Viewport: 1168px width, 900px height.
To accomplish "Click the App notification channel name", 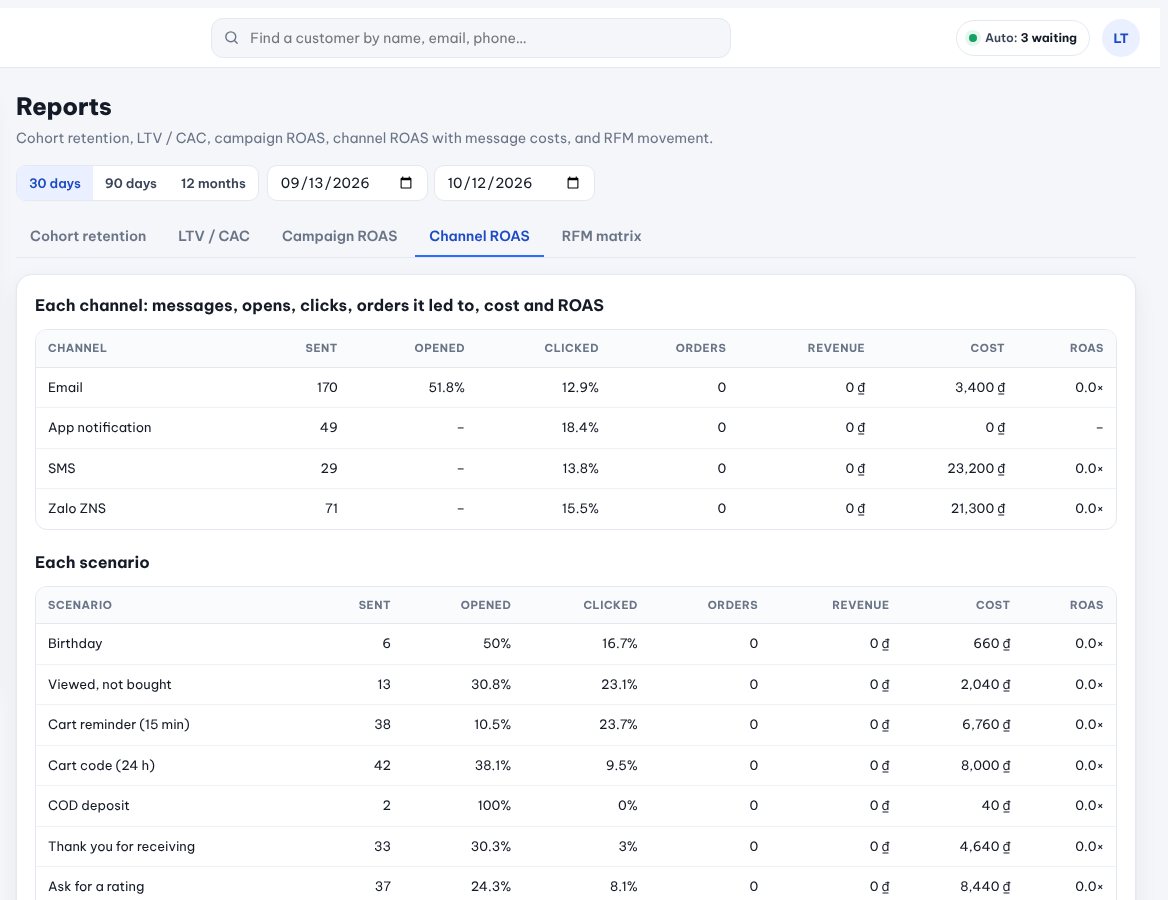I will coord(100,428).
